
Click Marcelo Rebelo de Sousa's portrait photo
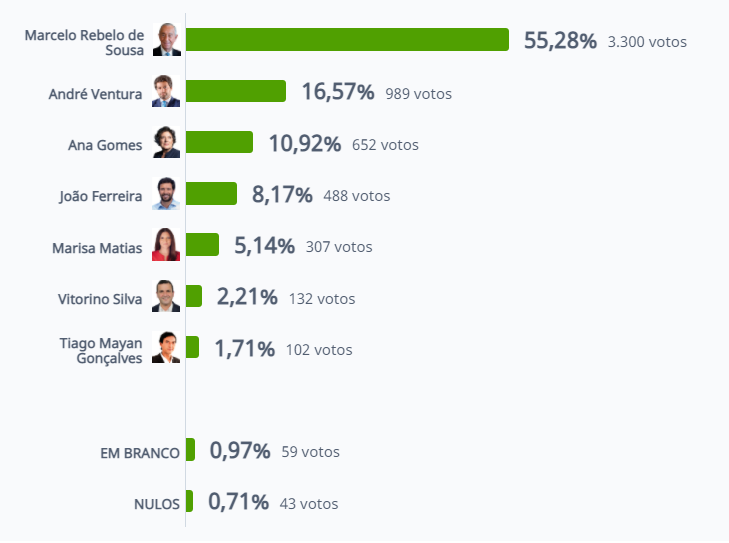pos(166,40)
